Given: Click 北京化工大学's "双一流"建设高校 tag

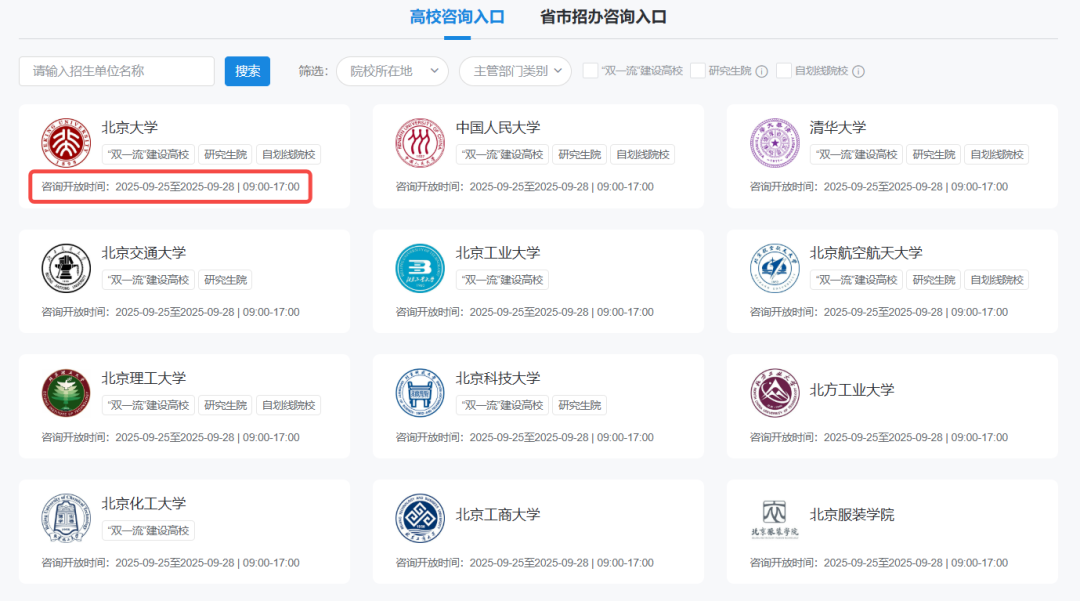Looking at the screenshot, I should [x=148, y=530].
